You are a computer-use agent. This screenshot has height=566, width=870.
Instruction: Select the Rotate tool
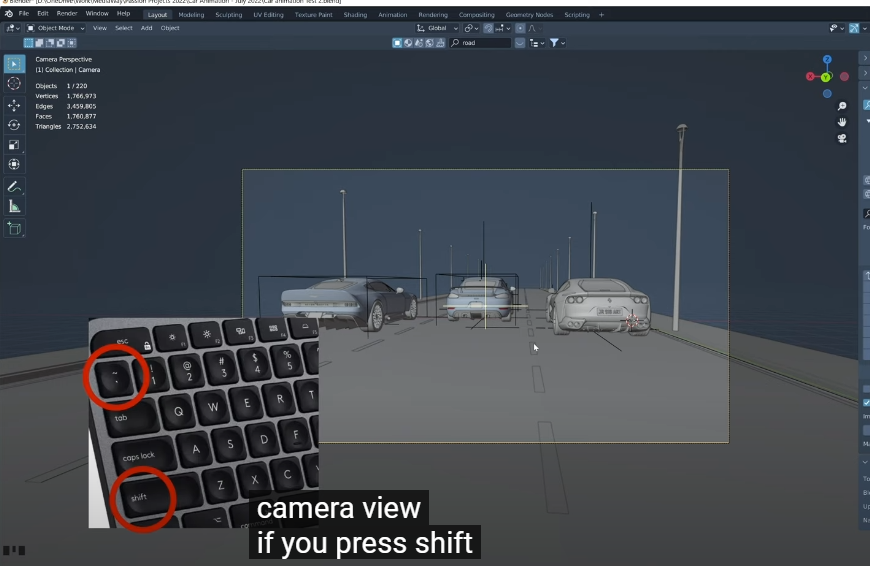click(x=14, y=125)
